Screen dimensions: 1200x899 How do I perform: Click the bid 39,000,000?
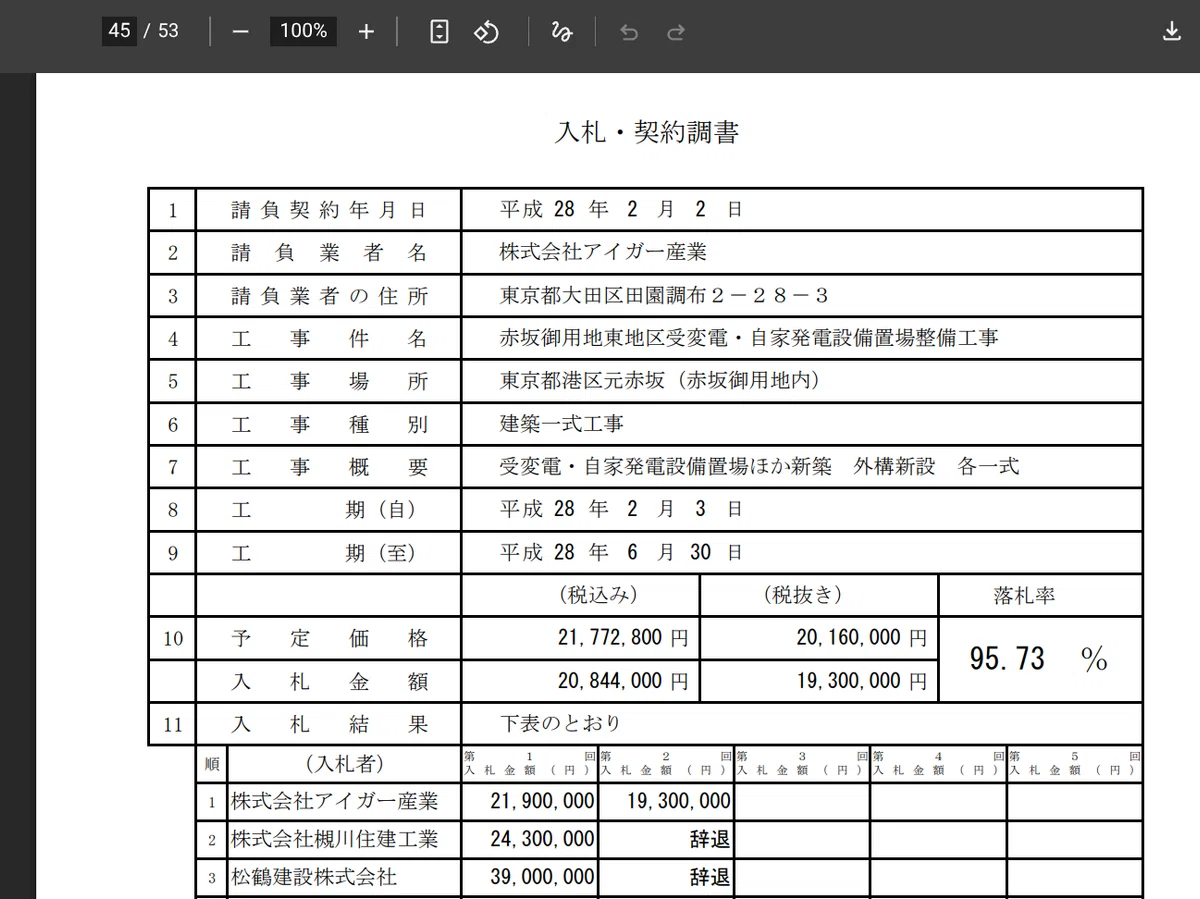[x=542, y=877]
